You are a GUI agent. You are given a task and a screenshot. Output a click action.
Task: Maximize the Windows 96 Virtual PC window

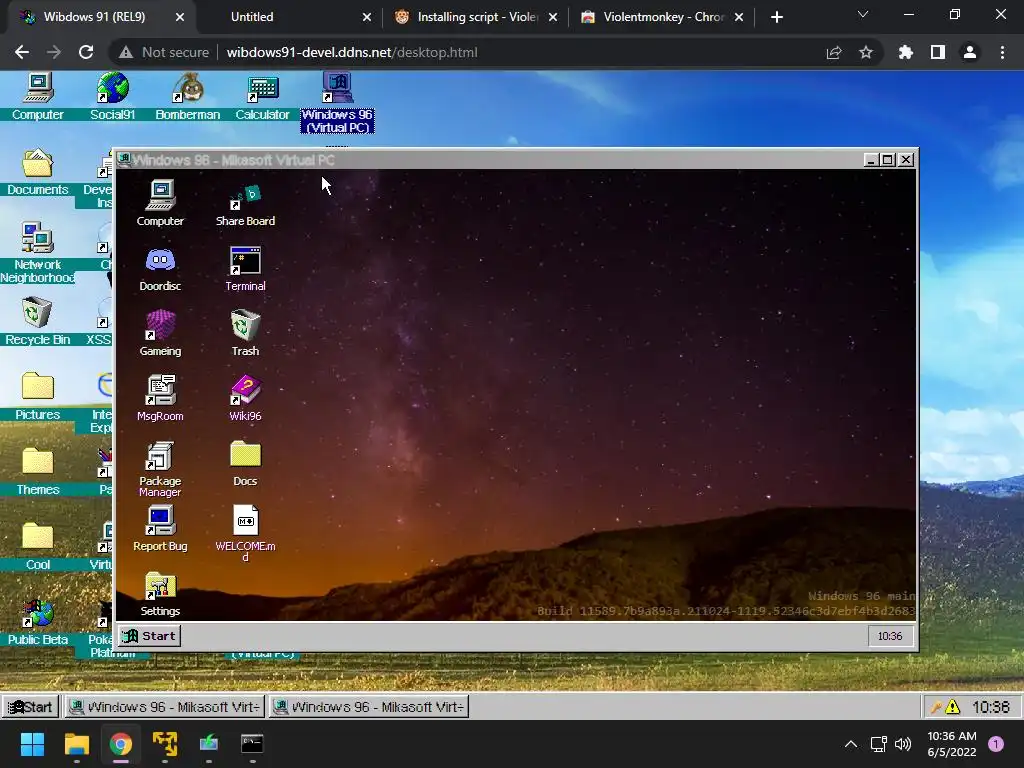(x=888, y=160)
